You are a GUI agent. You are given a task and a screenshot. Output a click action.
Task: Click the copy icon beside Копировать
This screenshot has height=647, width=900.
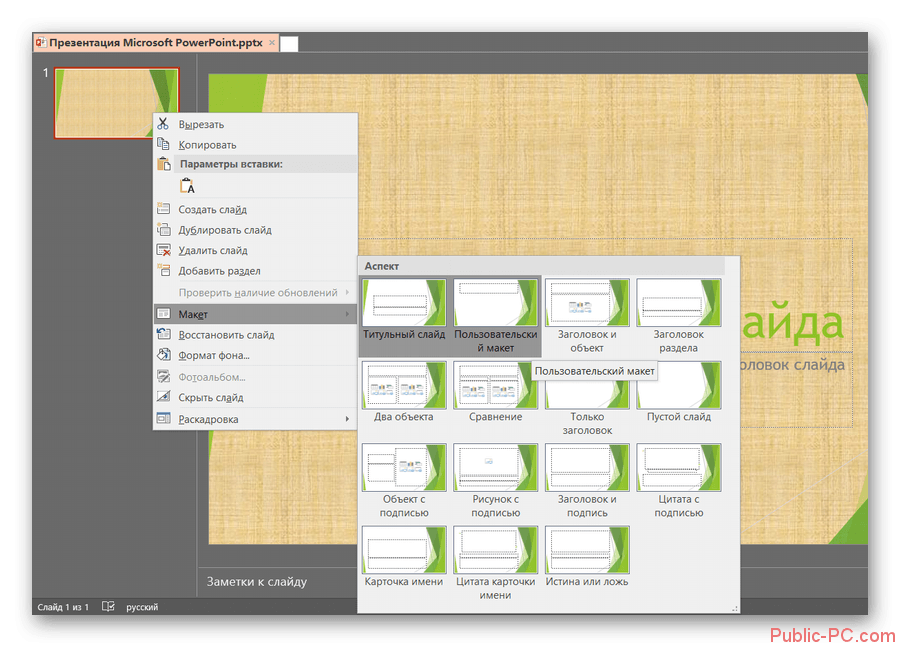click(164, 145)
